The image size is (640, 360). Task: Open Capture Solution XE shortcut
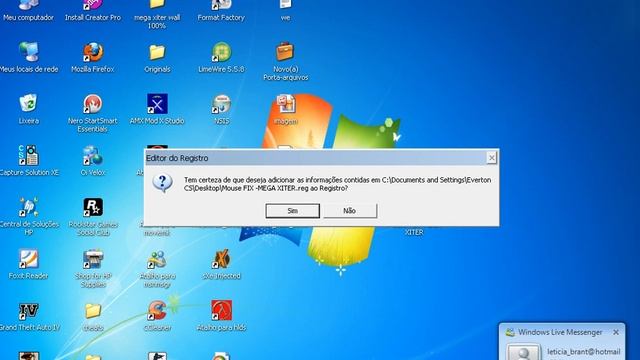point(29,160)
